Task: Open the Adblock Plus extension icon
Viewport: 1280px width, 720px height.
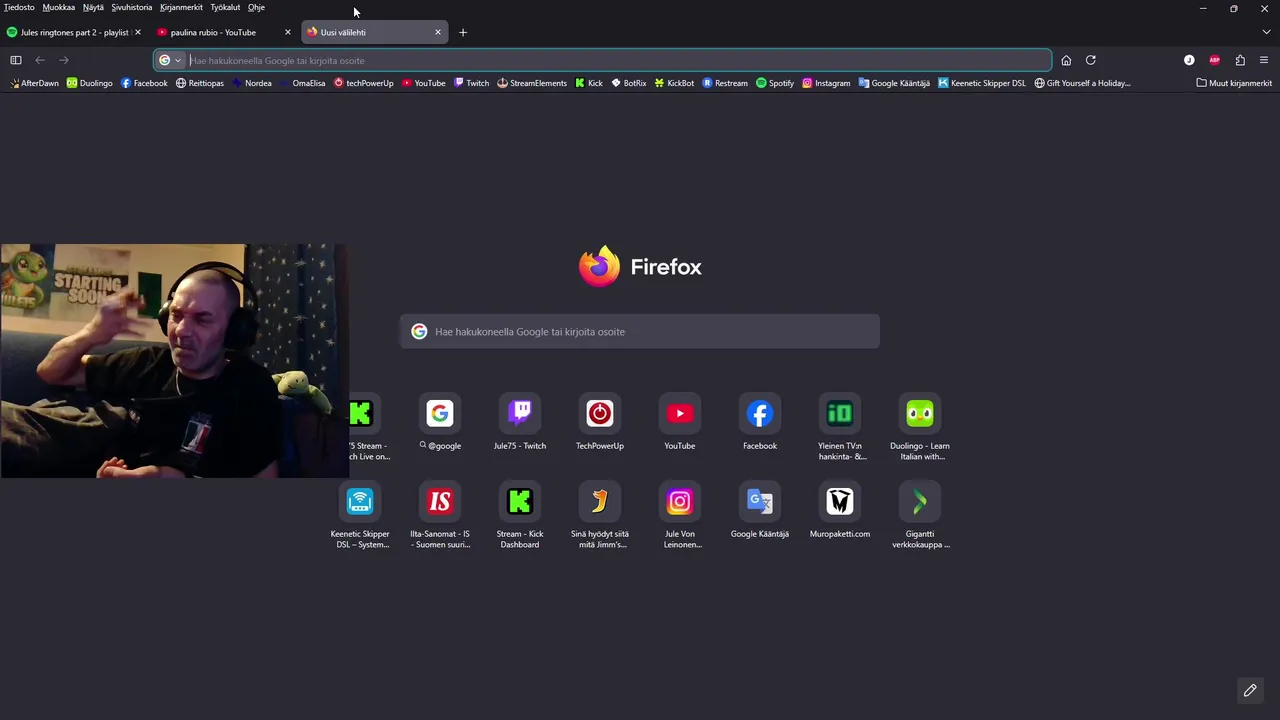Action: point(1215,60)
